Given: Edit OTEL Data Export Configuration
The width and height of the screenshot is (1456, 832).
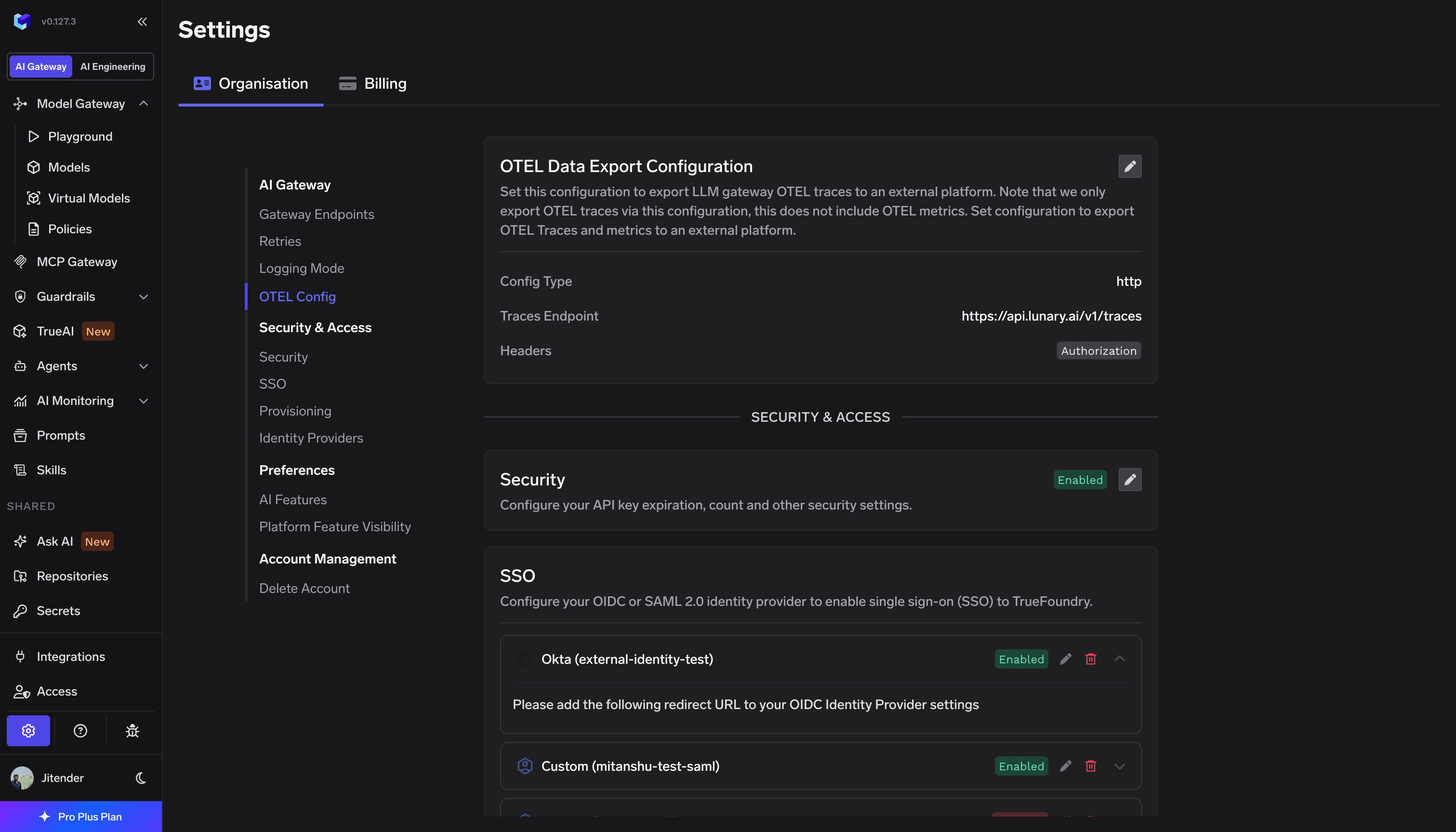Looking at the screenshot, I should pos(1129,166).
